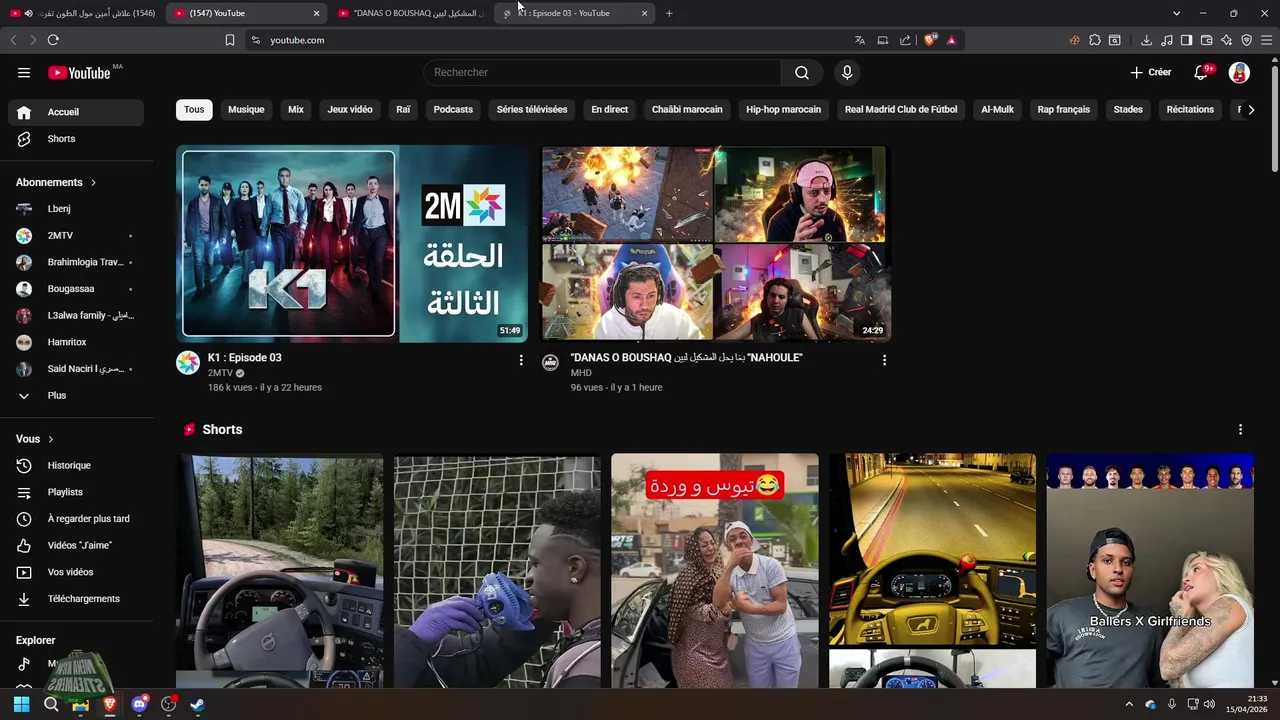Screen dimensions: 1280x720
Task: Open the media control music note icon
Action: click(1166, 40)
